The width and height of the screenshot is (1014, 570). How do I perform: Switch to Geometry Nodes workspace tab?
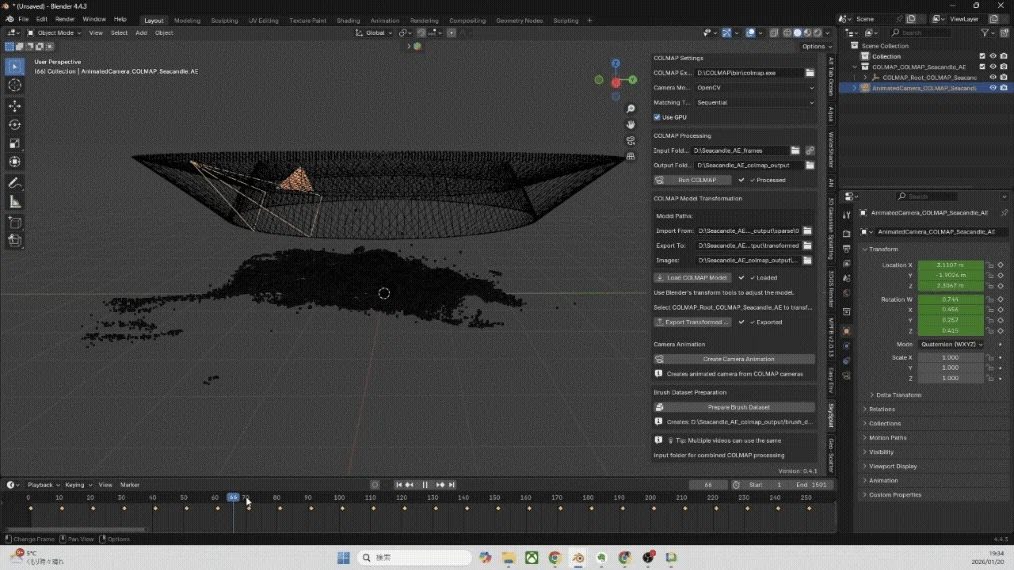click(x=519, y=21)
